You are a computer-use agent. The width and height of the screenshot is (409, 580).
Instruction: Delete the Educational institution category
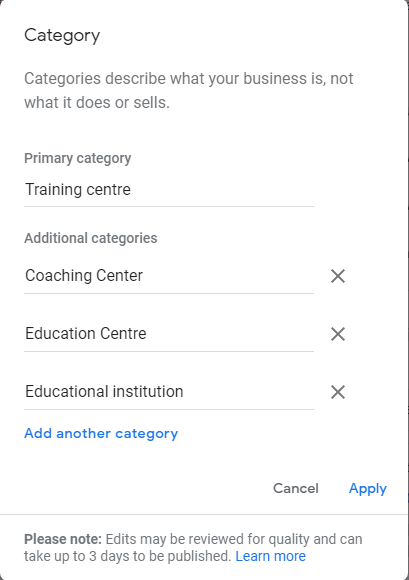(x=338, y=392)
